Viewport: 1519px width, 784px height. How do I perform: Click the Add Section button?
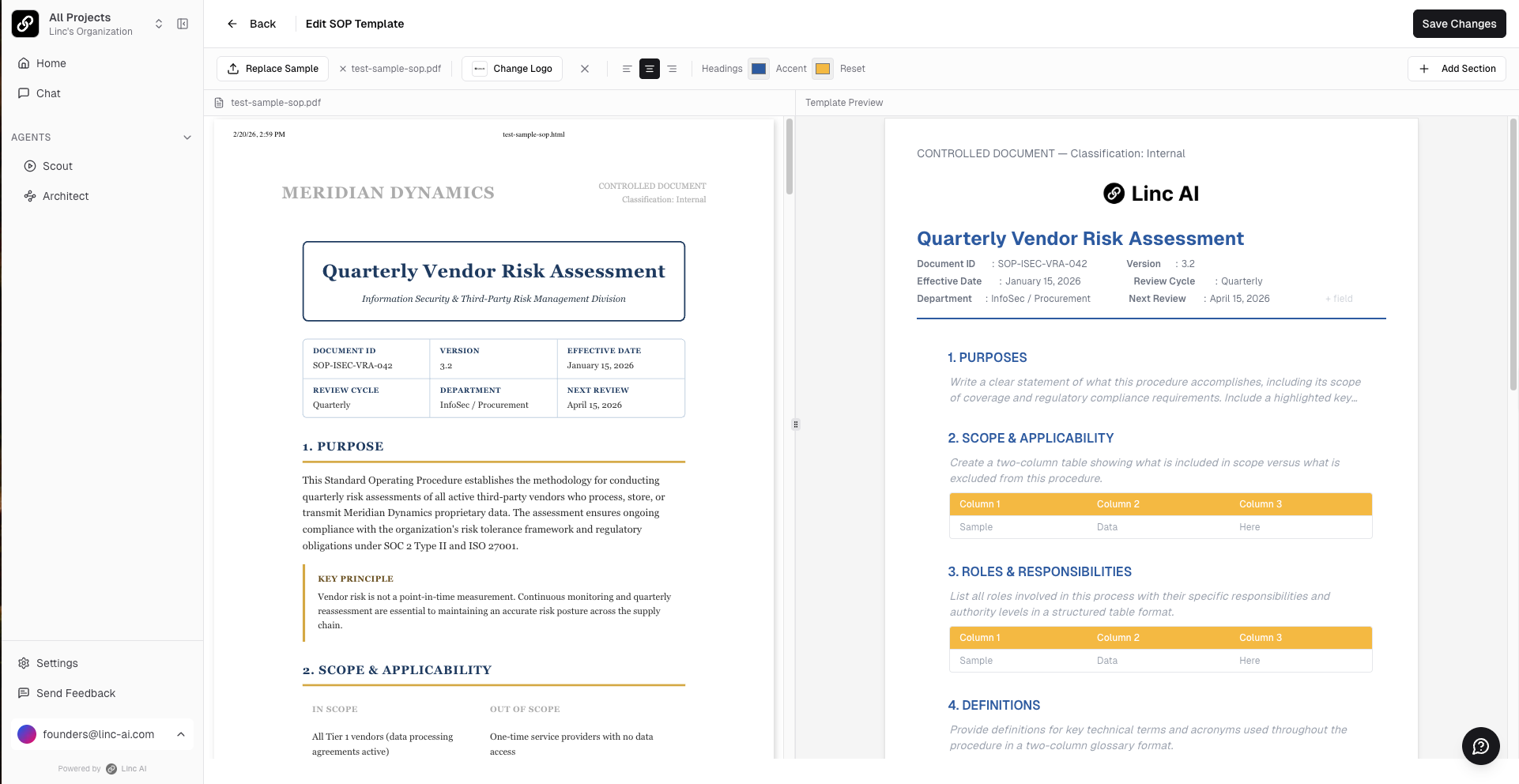click(1457, 69)
